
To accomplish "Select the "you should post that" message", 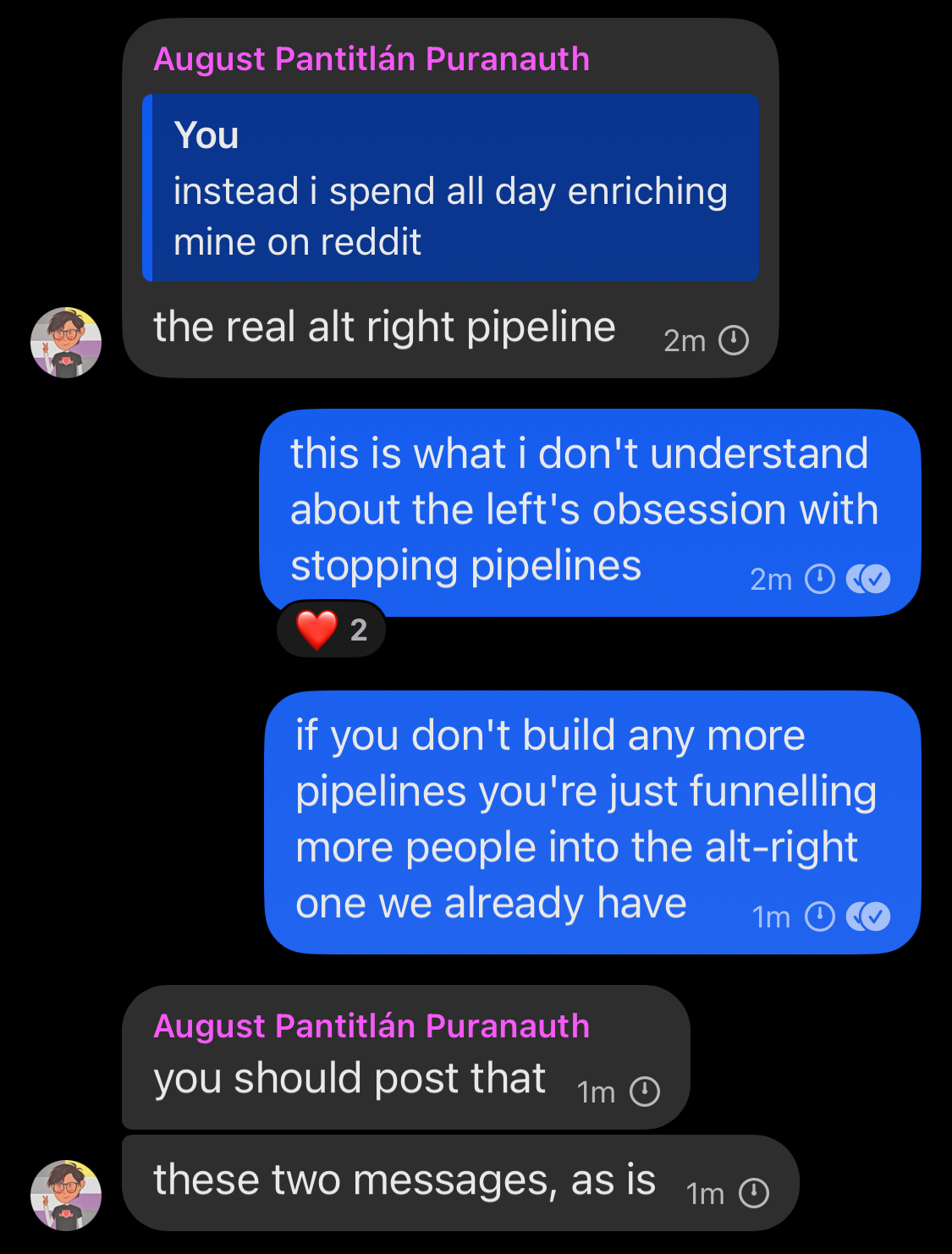I will click(x=349, y=1079).
